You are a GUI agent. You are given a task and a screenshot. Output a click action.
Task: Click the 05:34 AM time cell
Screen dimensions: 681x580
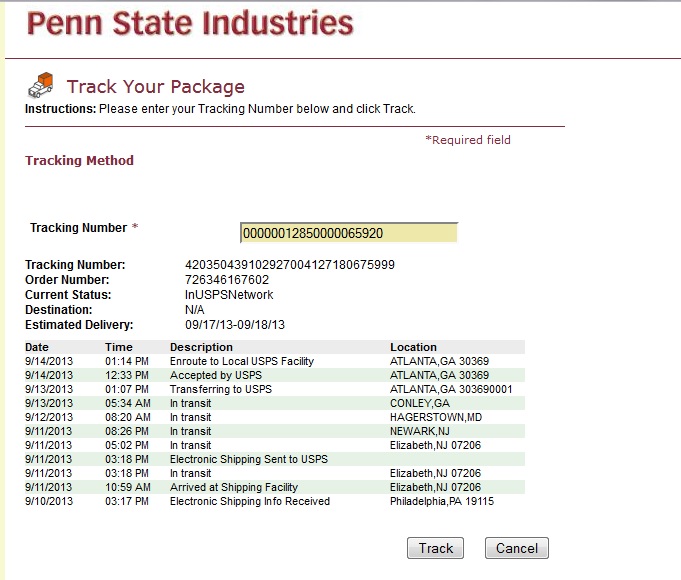128,403
